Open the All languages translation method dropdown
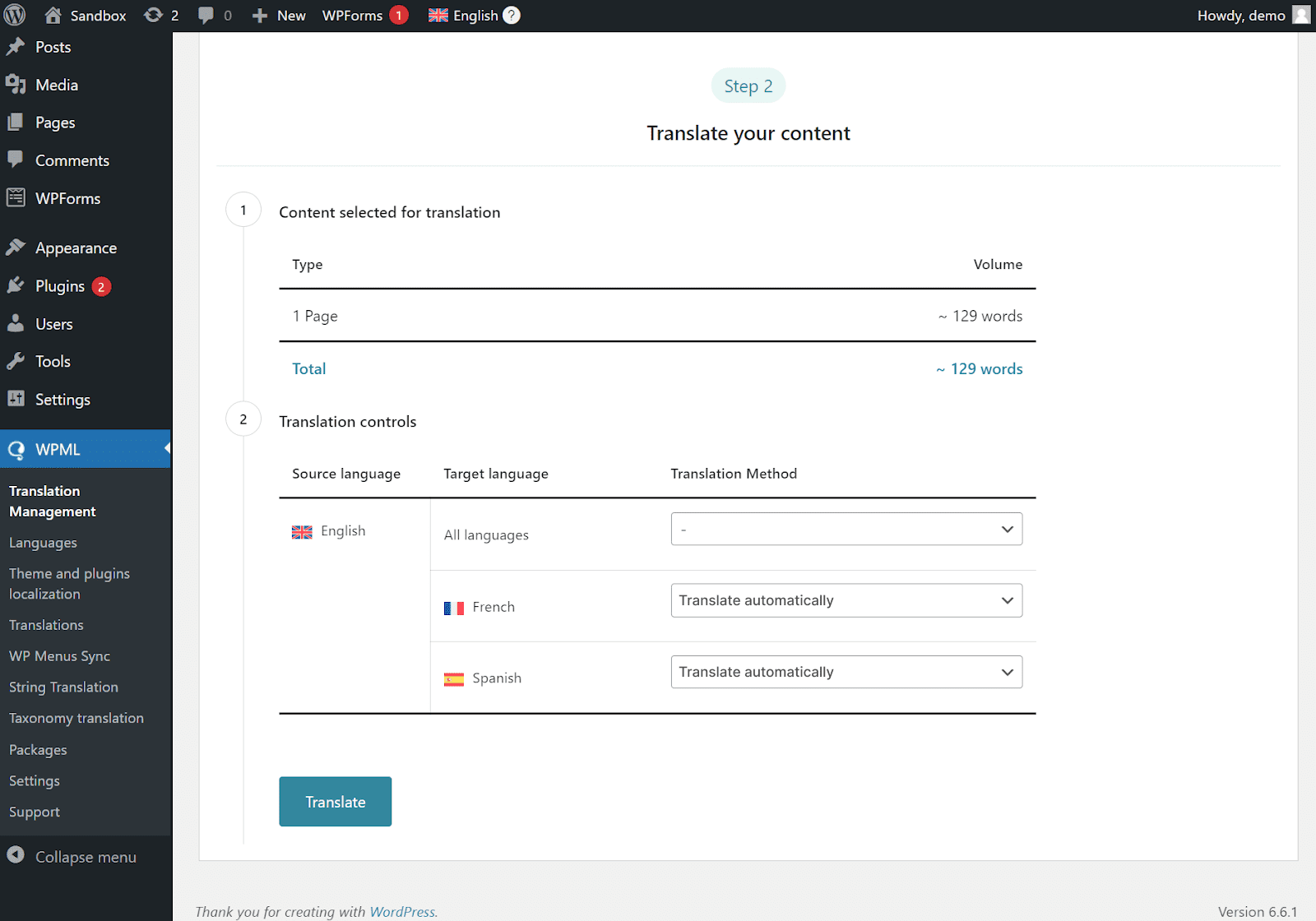The height and width of the screenshot is (921, 1316). pos(846,530)
